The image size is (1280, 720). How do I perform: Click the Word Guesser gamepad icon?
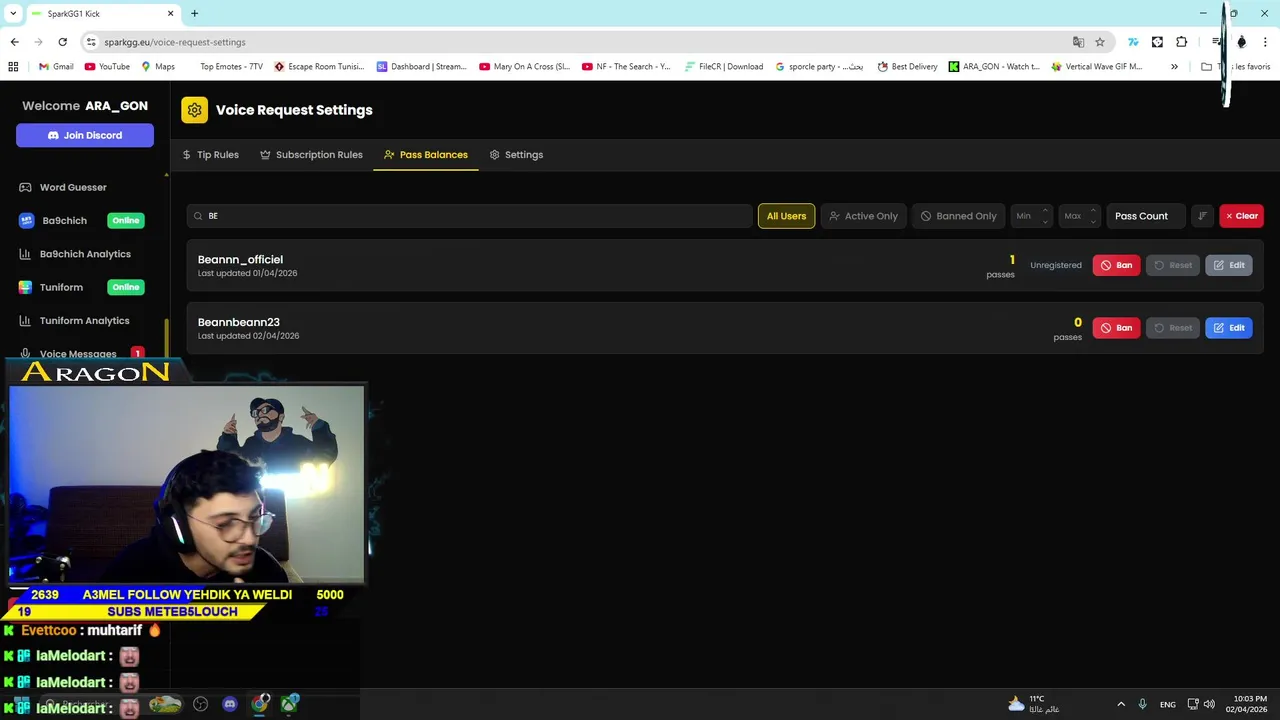coord(26,187)
